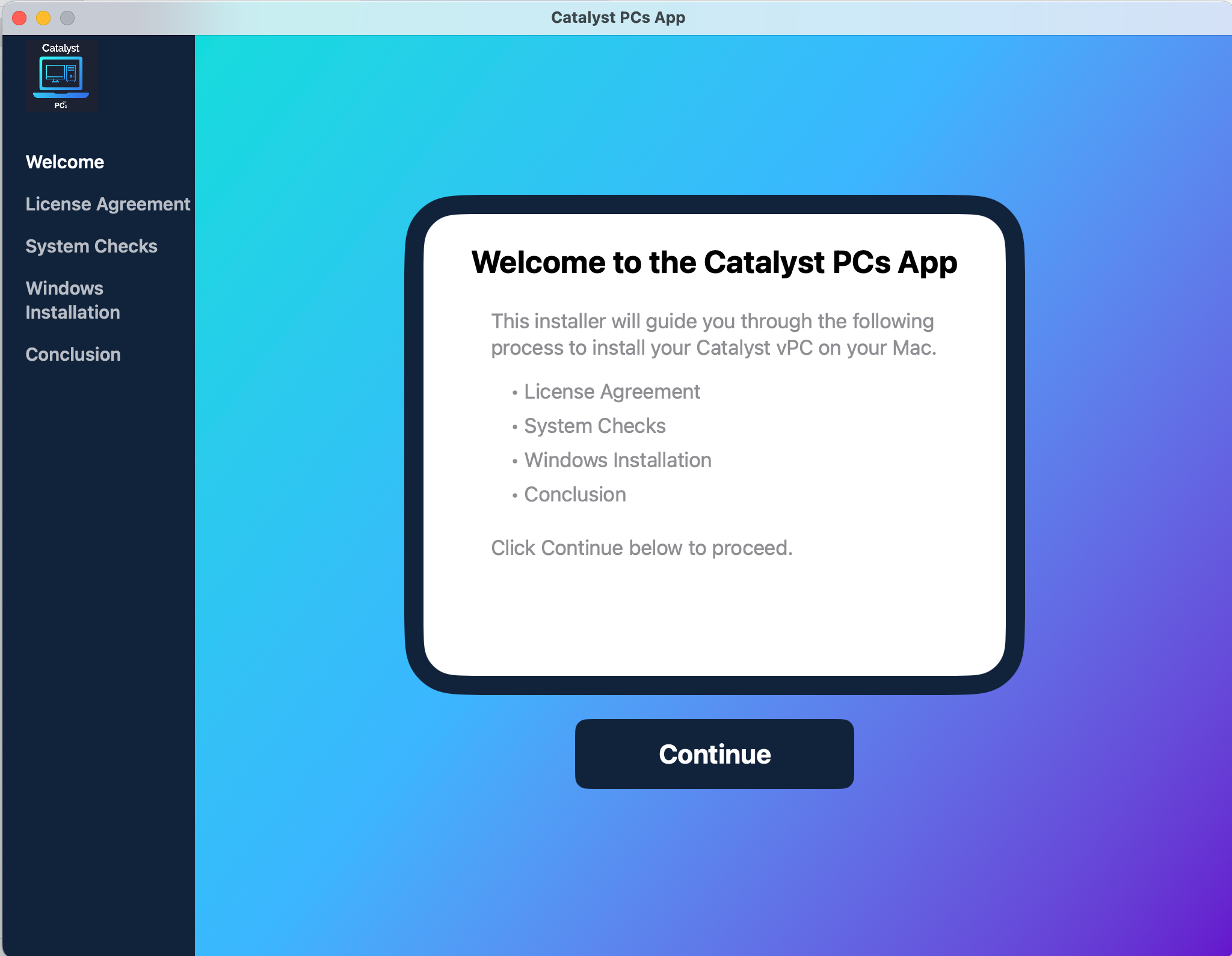The height and width of the screenshot is (956, 1232).
Task: Go to System Checks sidebar step
Action: 91,247
